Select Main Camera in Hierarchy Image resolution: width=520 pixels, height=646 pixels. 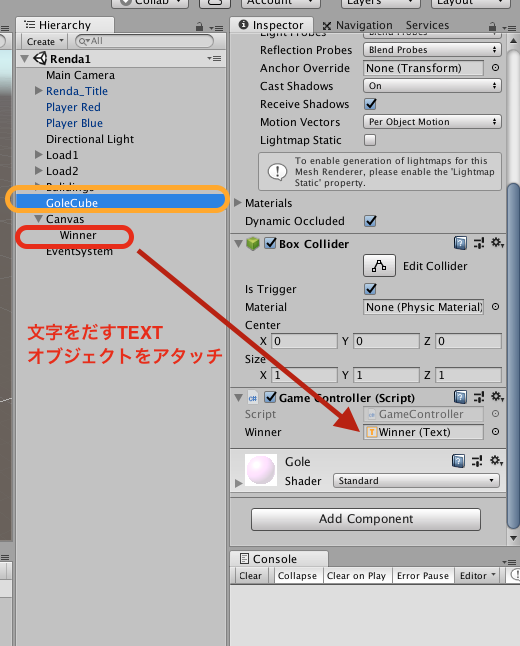tap(80, 75)
